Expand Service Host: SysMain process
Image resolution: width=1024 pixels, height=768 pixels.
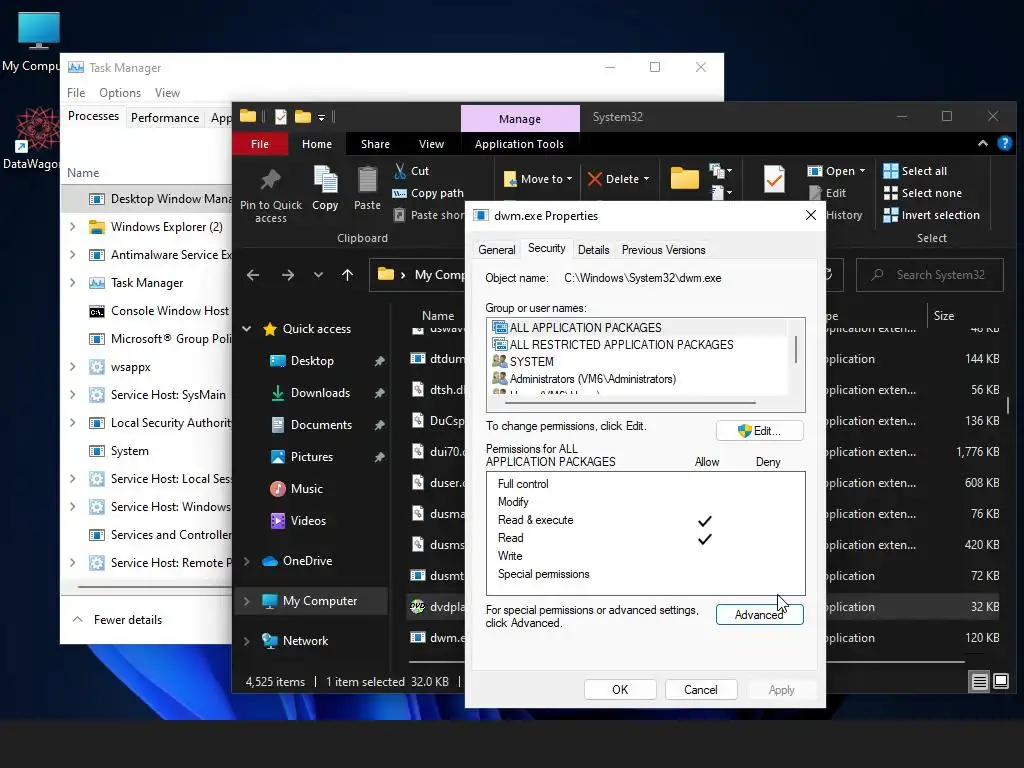click(72, 395)
